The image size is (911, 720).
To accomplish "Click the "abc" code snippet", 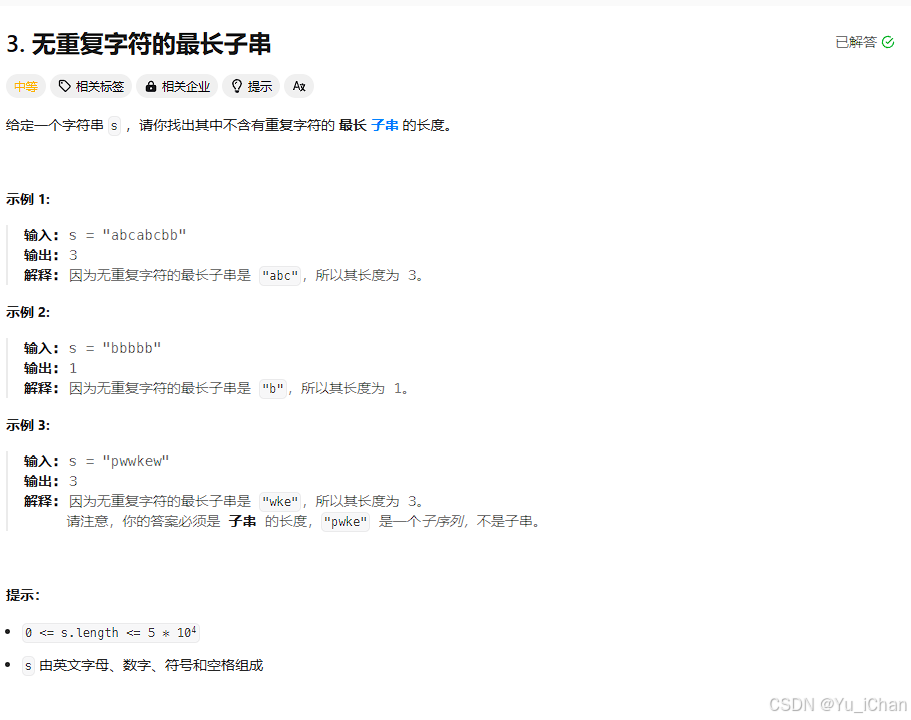I will tap(280, 275).
